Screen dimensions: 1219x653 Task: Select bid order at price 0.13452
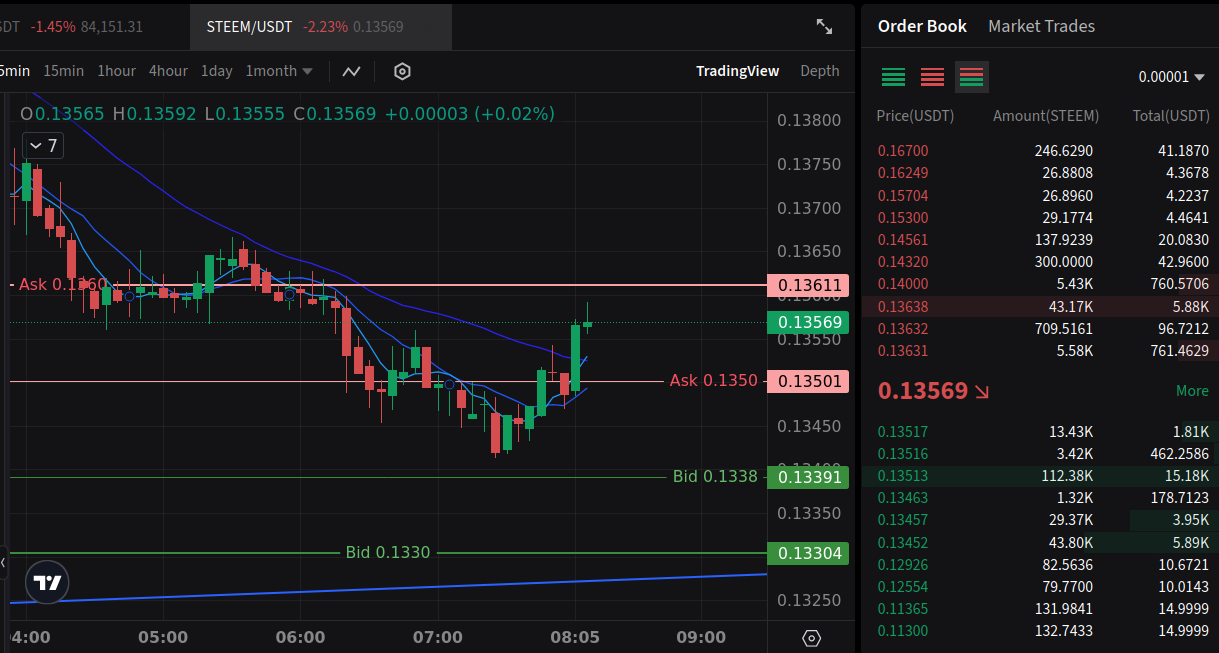(1040, 543)
